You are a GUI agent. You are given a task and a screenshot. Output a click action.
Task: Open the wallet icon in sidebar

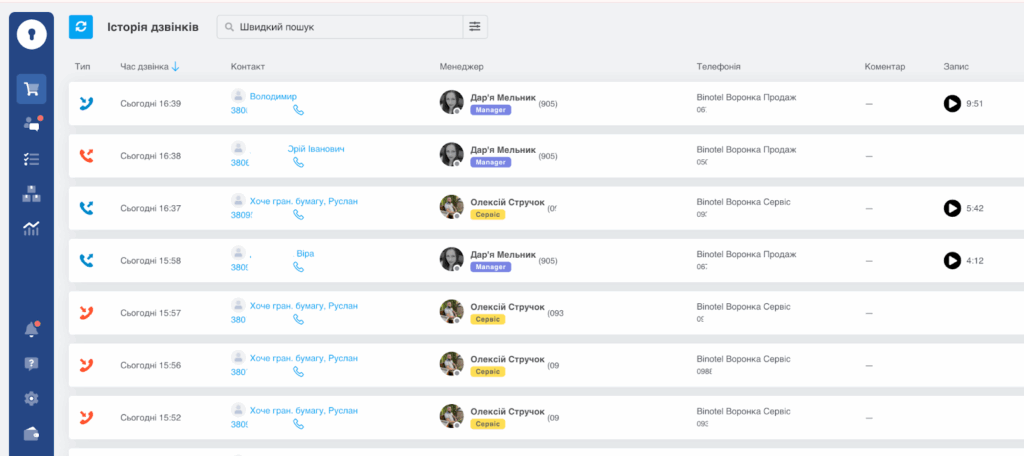click(31, 433)
